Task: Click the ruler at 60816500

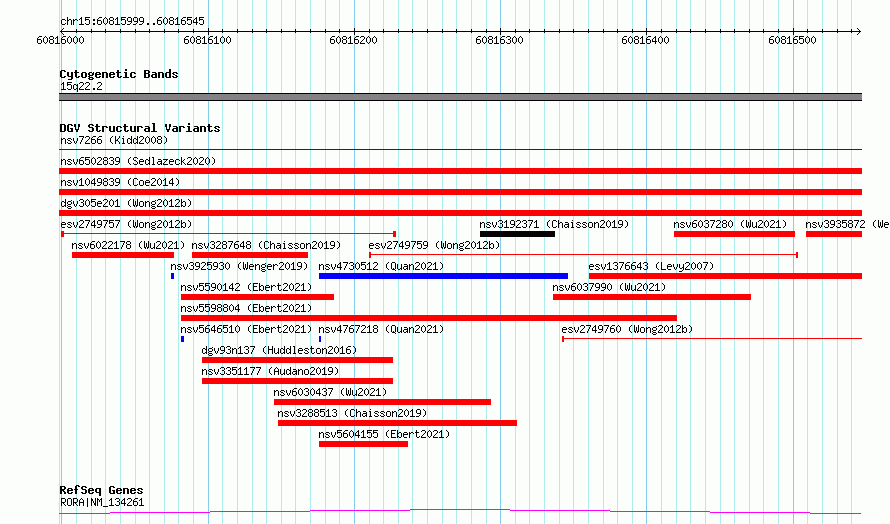Action: click(792, 40)
